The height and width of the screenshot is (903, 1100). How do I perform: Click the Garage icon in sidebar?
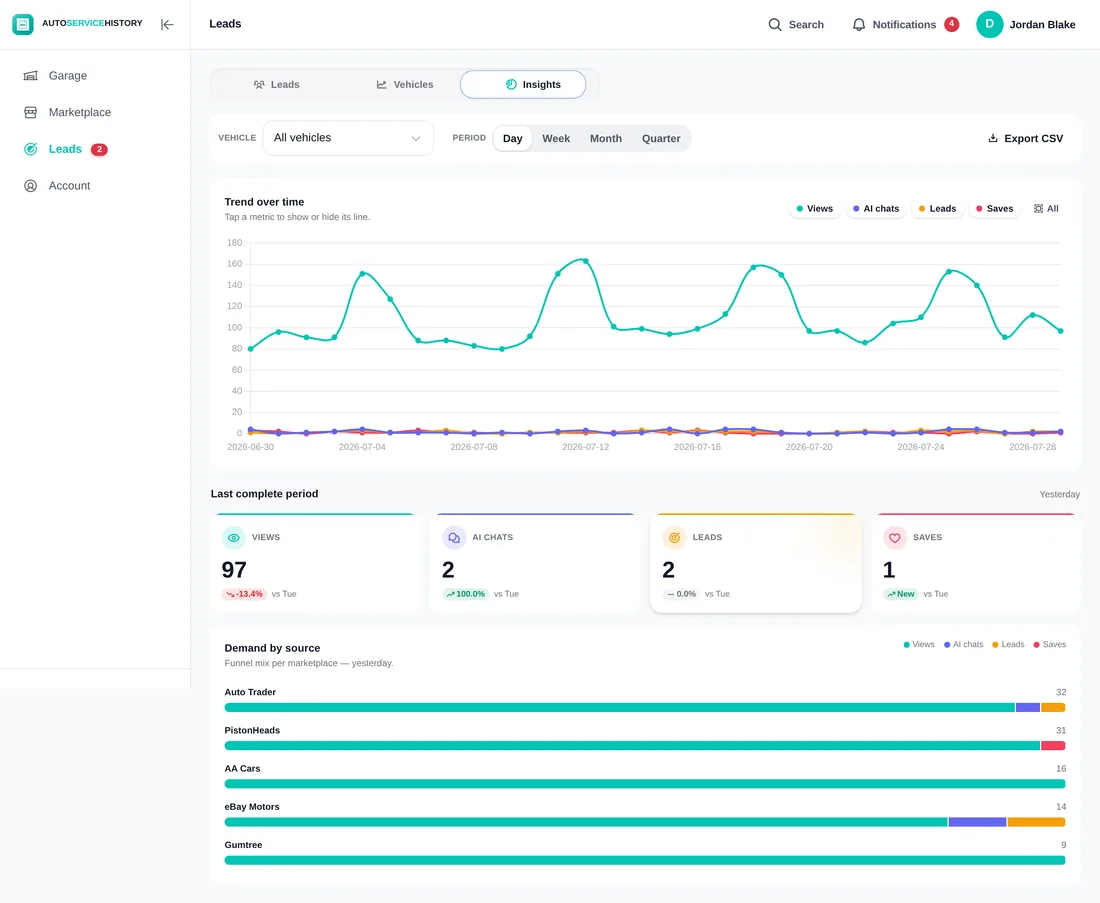[30, 76]
